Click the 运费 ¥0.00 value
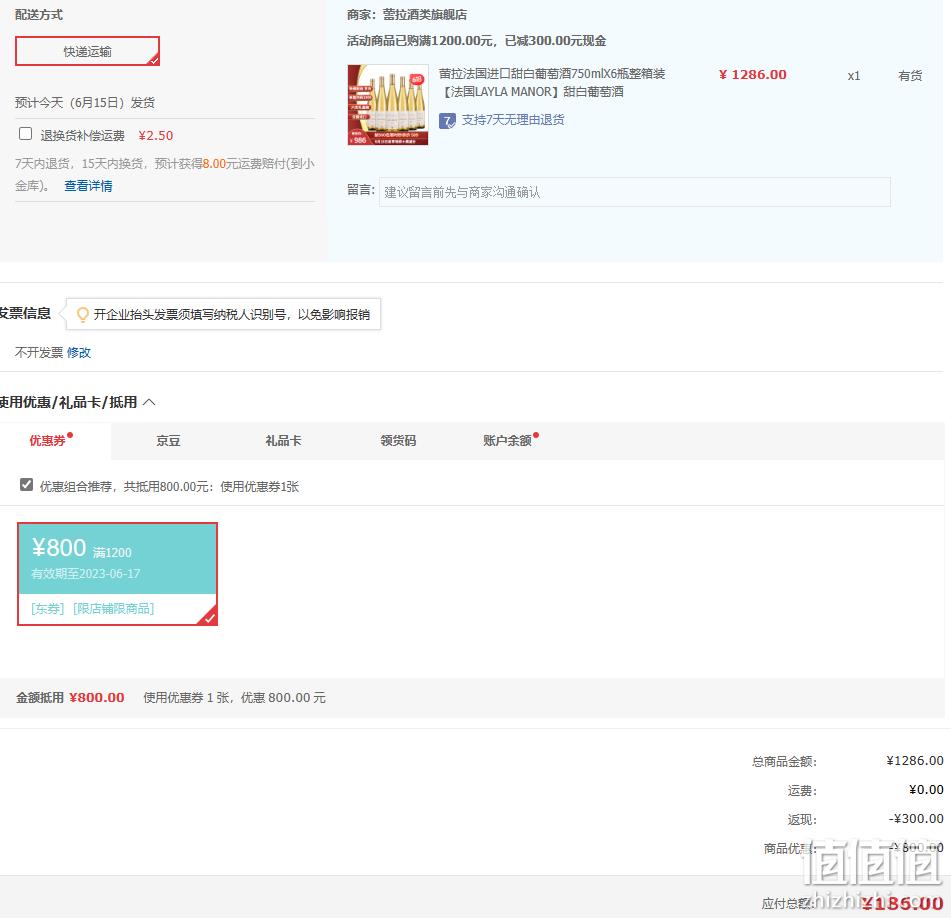The height and width of the screenshot is (918, 951). point(926,789)
